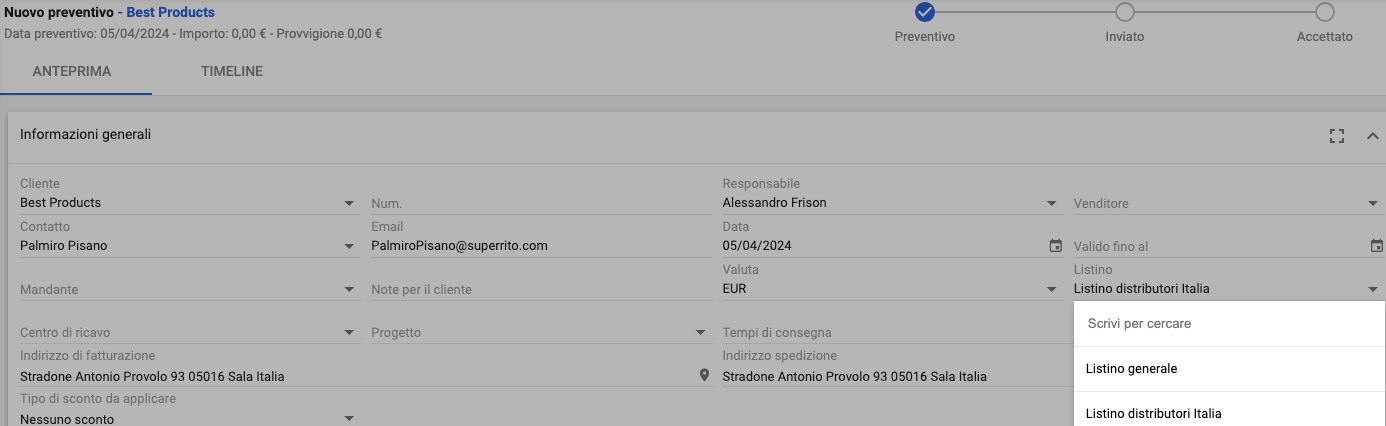
Task: Choose Listino generale from the list
Action: coord(1131,369)
